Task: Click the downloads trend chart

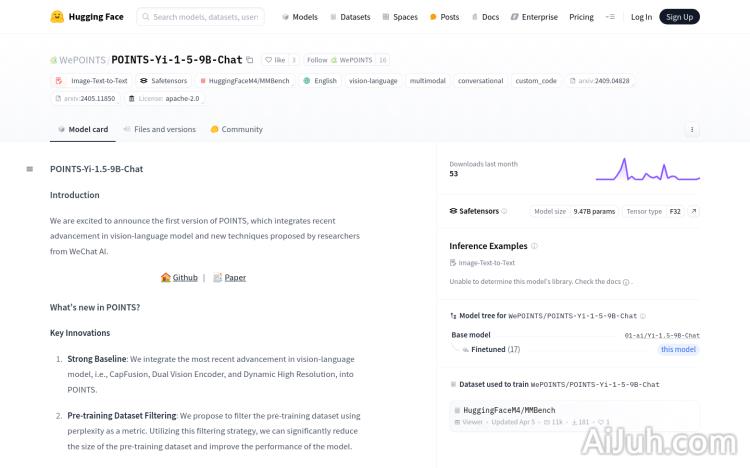Action: click(648, 170)
